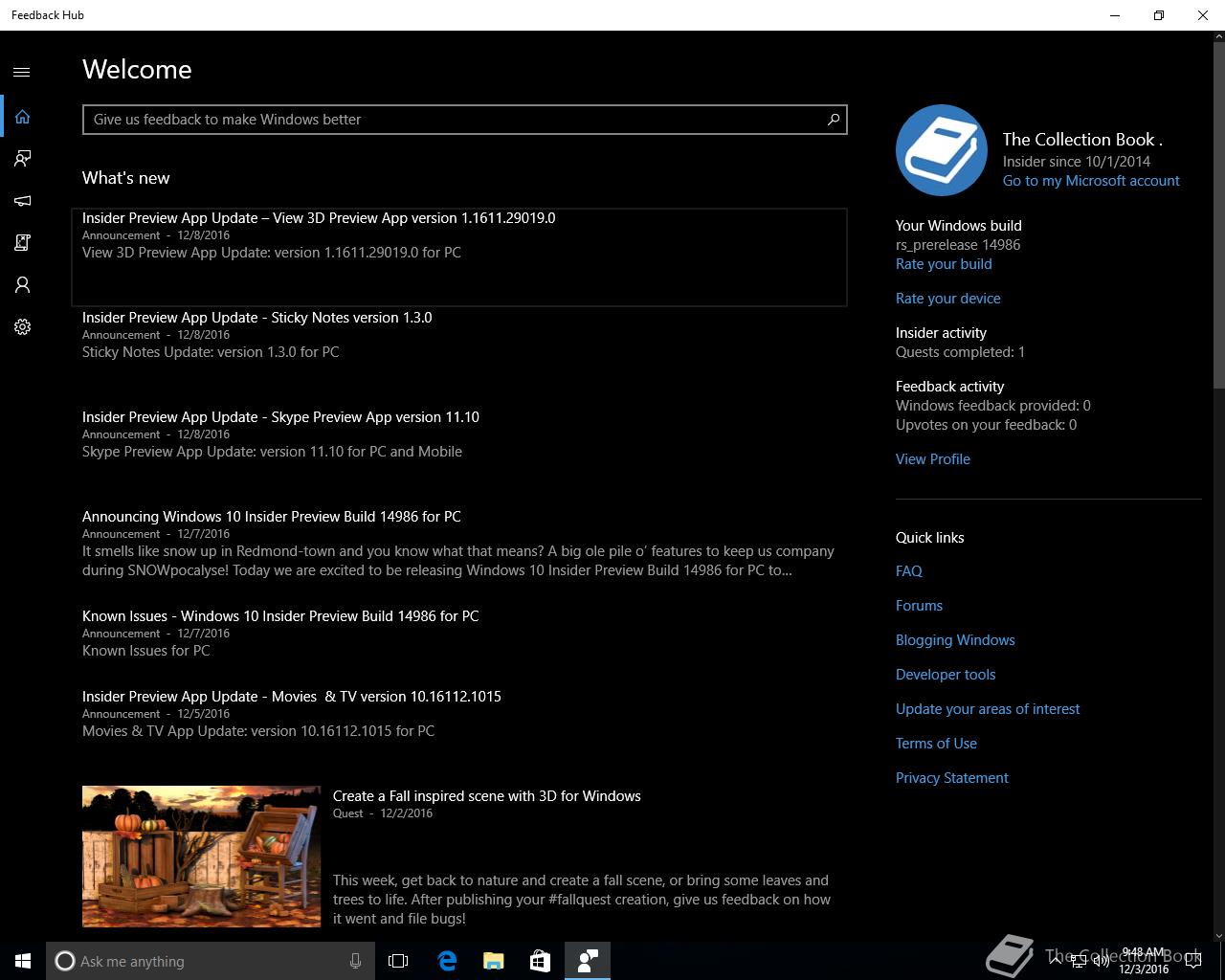The image size is (1225, 980).
Task: Open Task View in taskbar
Action: click(x=398, y=961)
